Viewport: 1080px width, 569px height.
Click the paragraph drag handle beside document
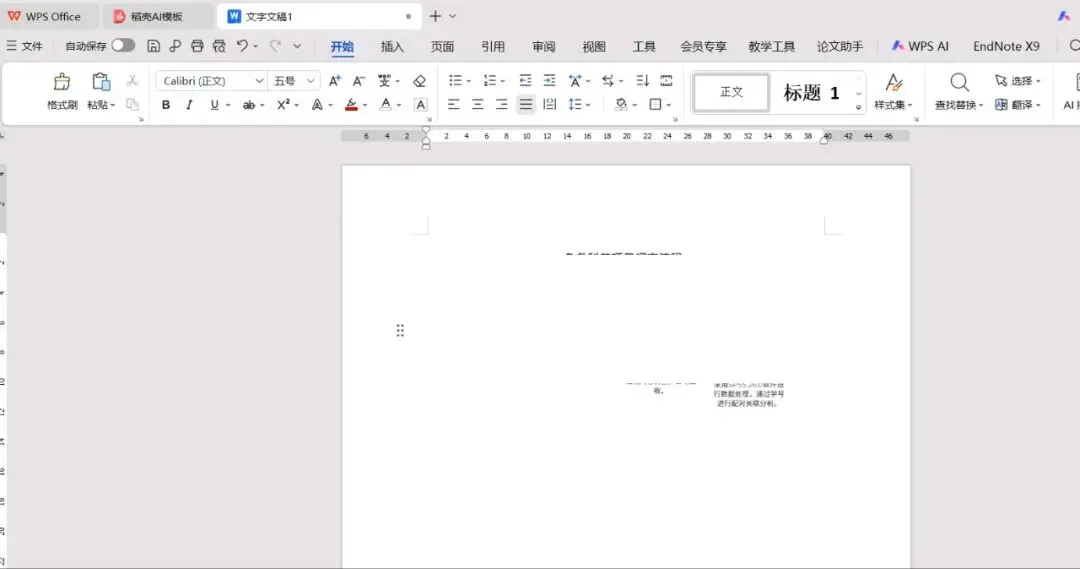pos(400,331)
